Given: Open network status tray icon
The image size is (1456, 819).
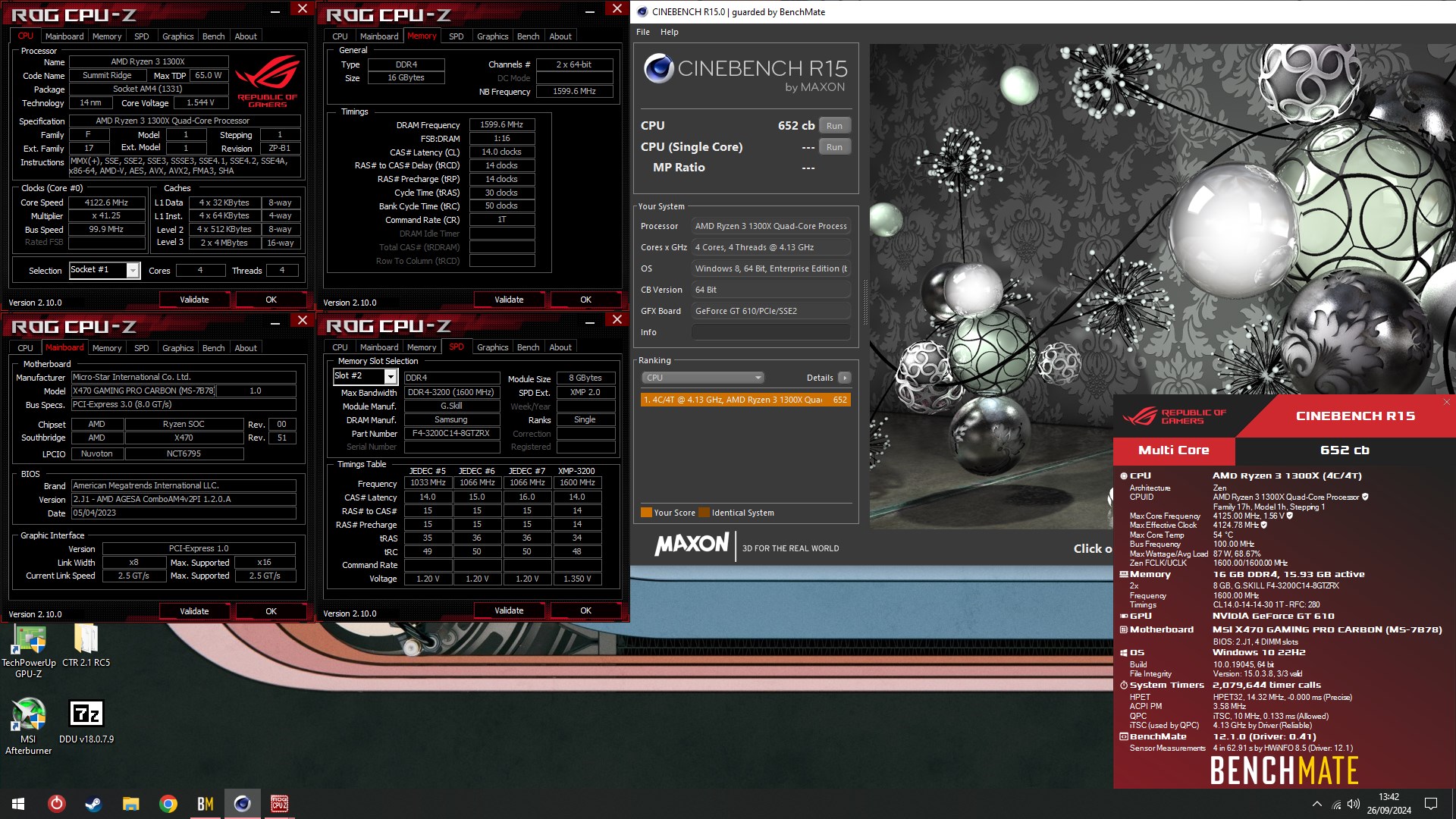Looking at the screenshot, I should [1336, 804].
